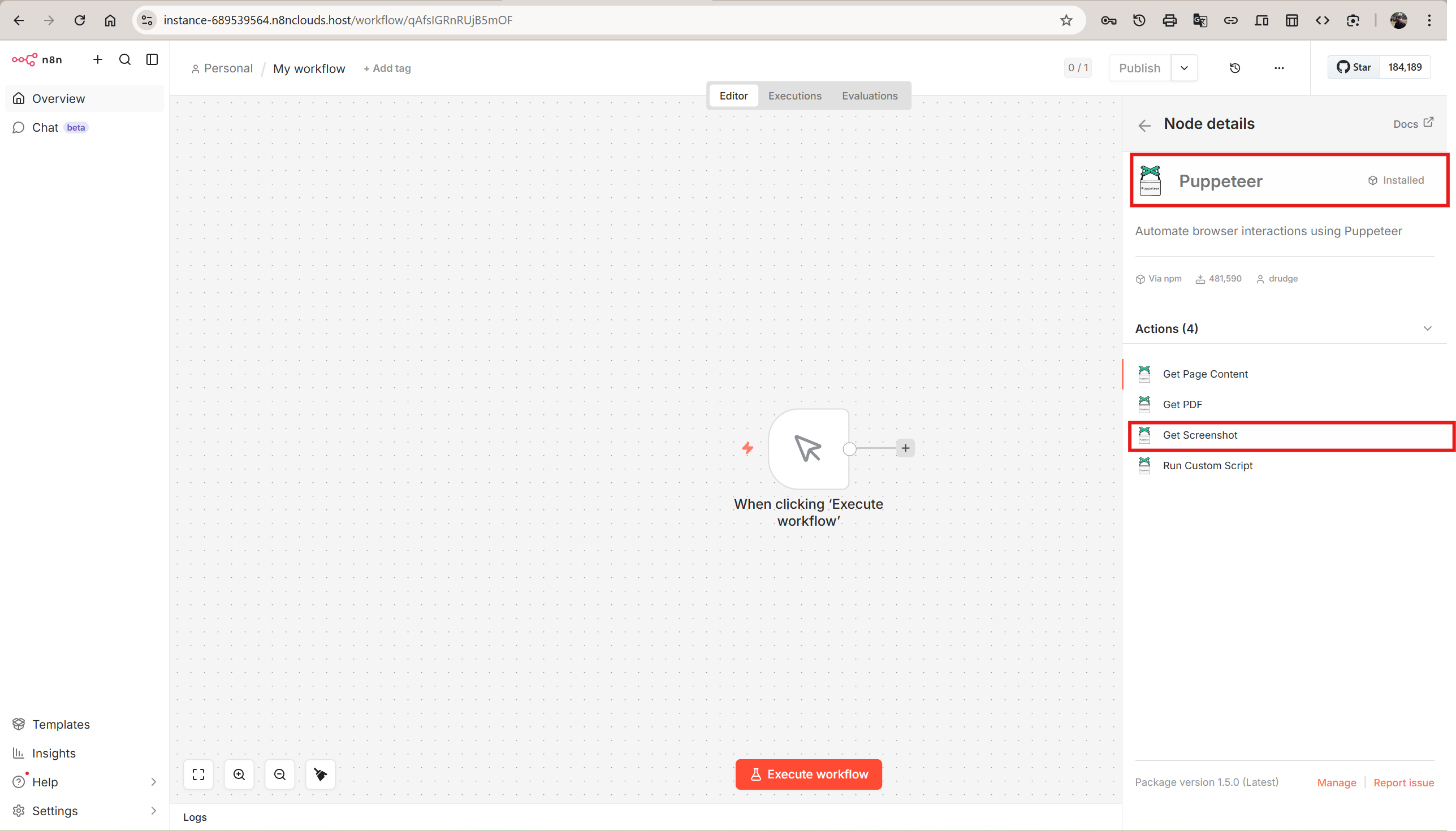Click the plus icon to create new item
This screenshot has height=831, width=1456.
(98, 59)
